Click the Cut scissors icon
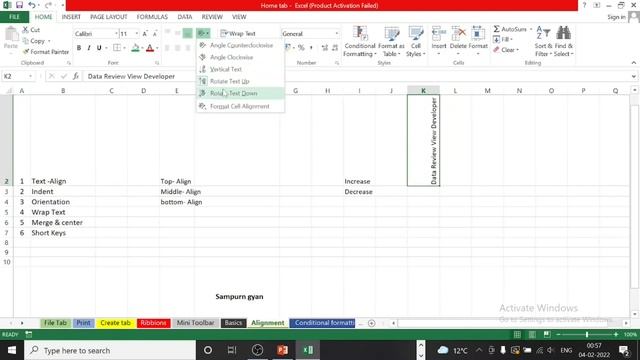Viewport: 640px width, 360px height. (x=25, y=30)
